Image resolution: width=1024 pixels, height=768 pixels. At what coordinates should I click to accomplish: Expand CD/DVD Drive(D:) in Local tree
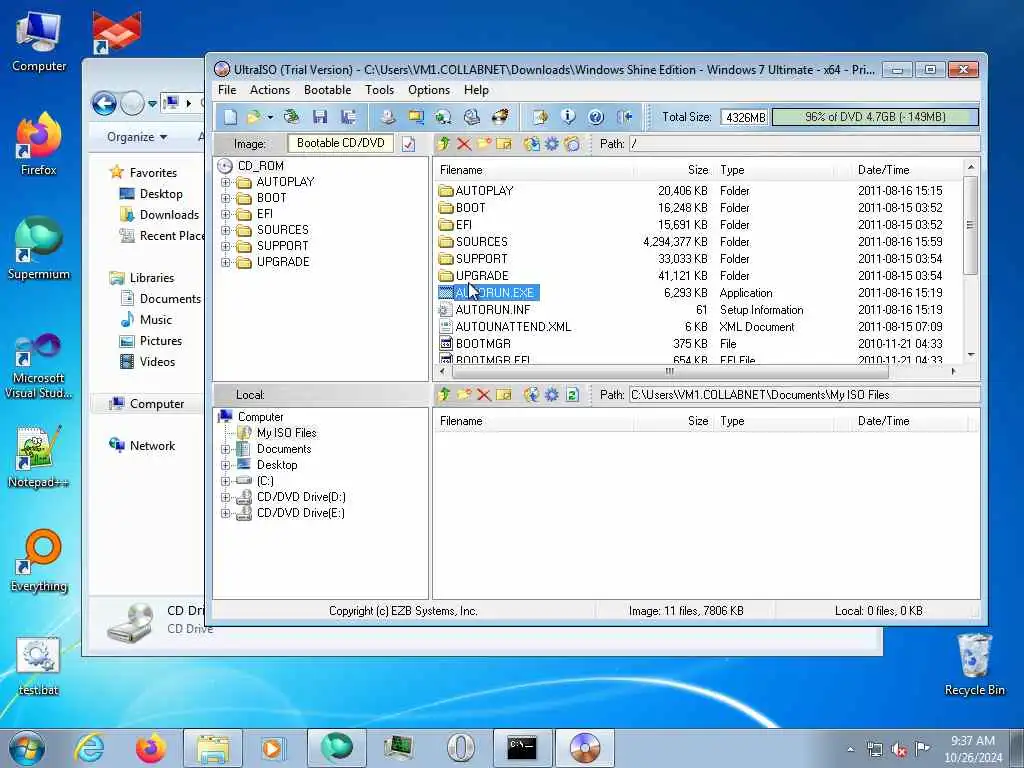[226, 497]
